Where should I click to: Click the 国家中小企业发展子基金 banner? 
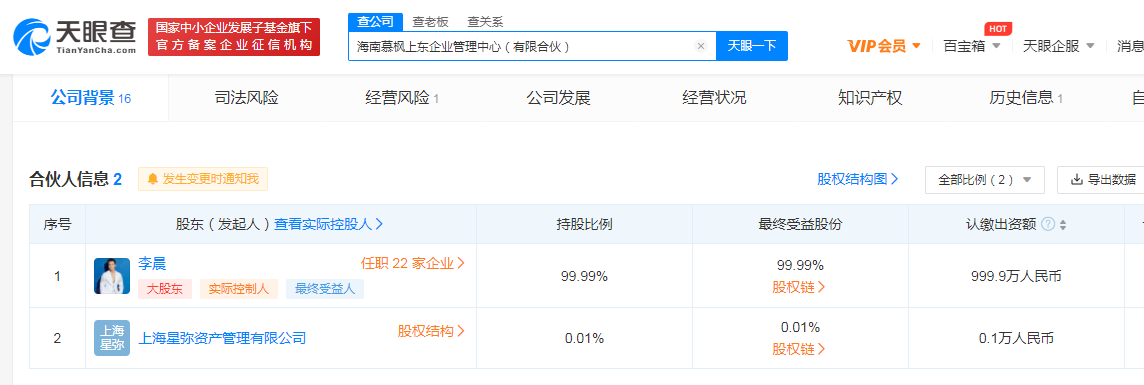(233, 36)
